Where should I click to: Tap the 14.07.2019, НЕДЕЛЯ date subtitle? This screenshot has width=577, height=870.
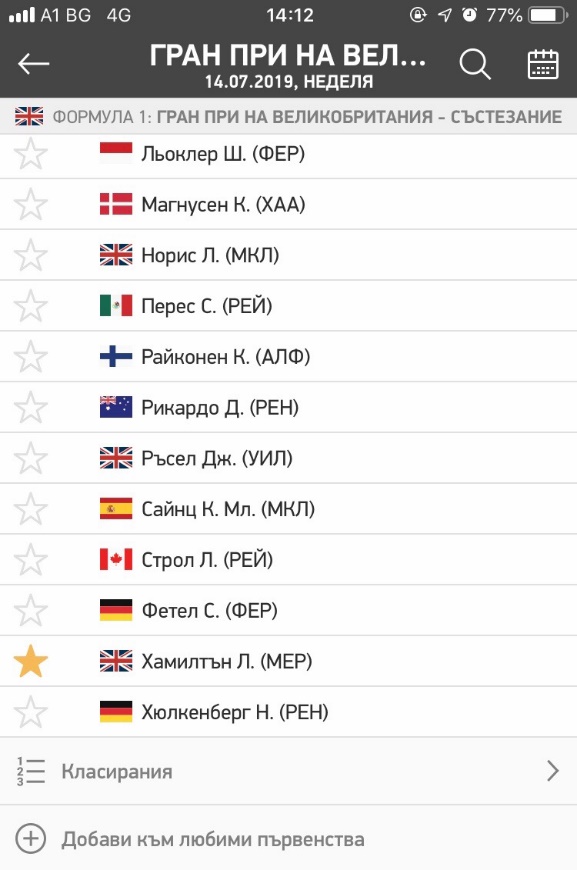288,82
